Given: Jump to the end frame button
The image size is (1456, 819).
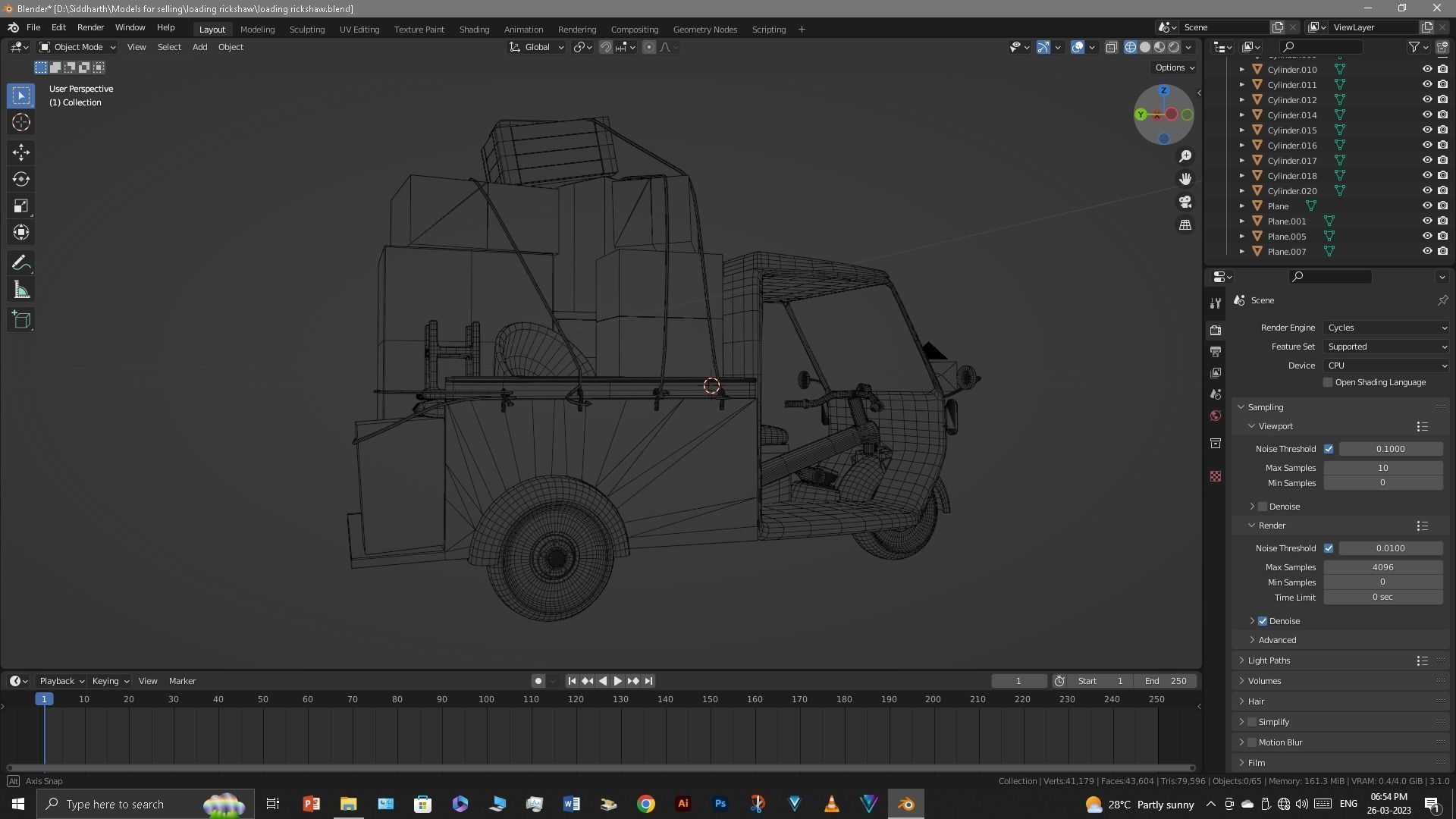Looking at the screenshot, I should coord(648,681).
